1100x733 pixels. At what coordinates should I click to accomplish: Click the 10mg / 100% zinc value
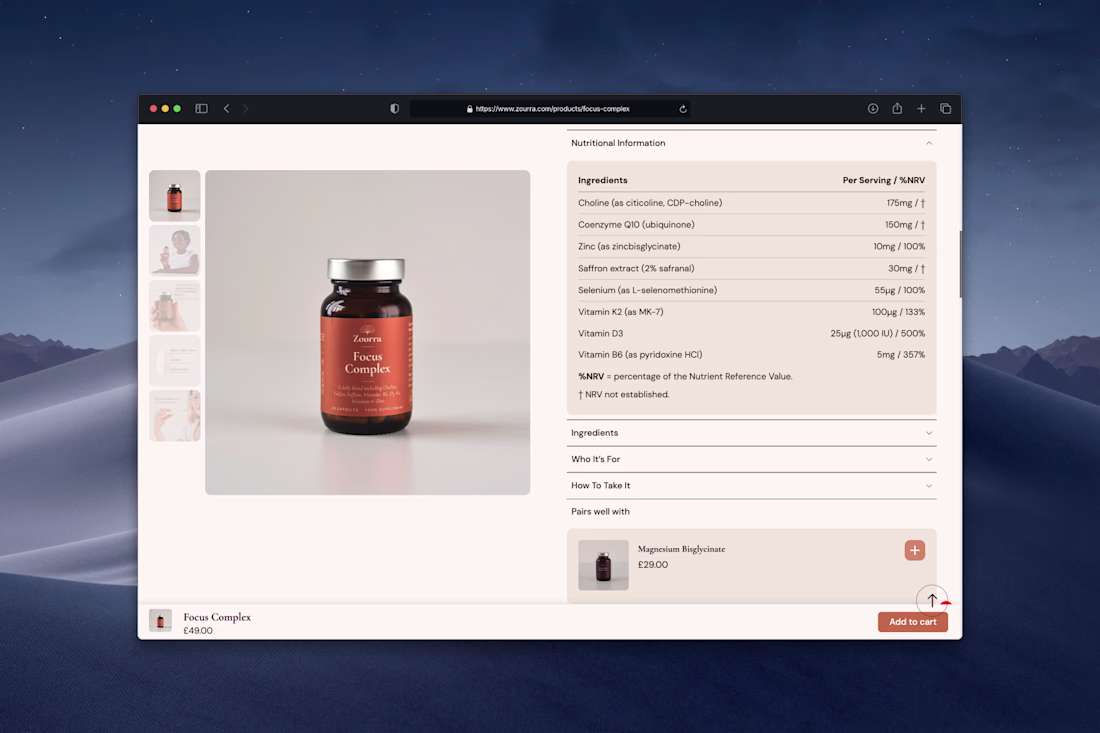[x=899, y=247]
